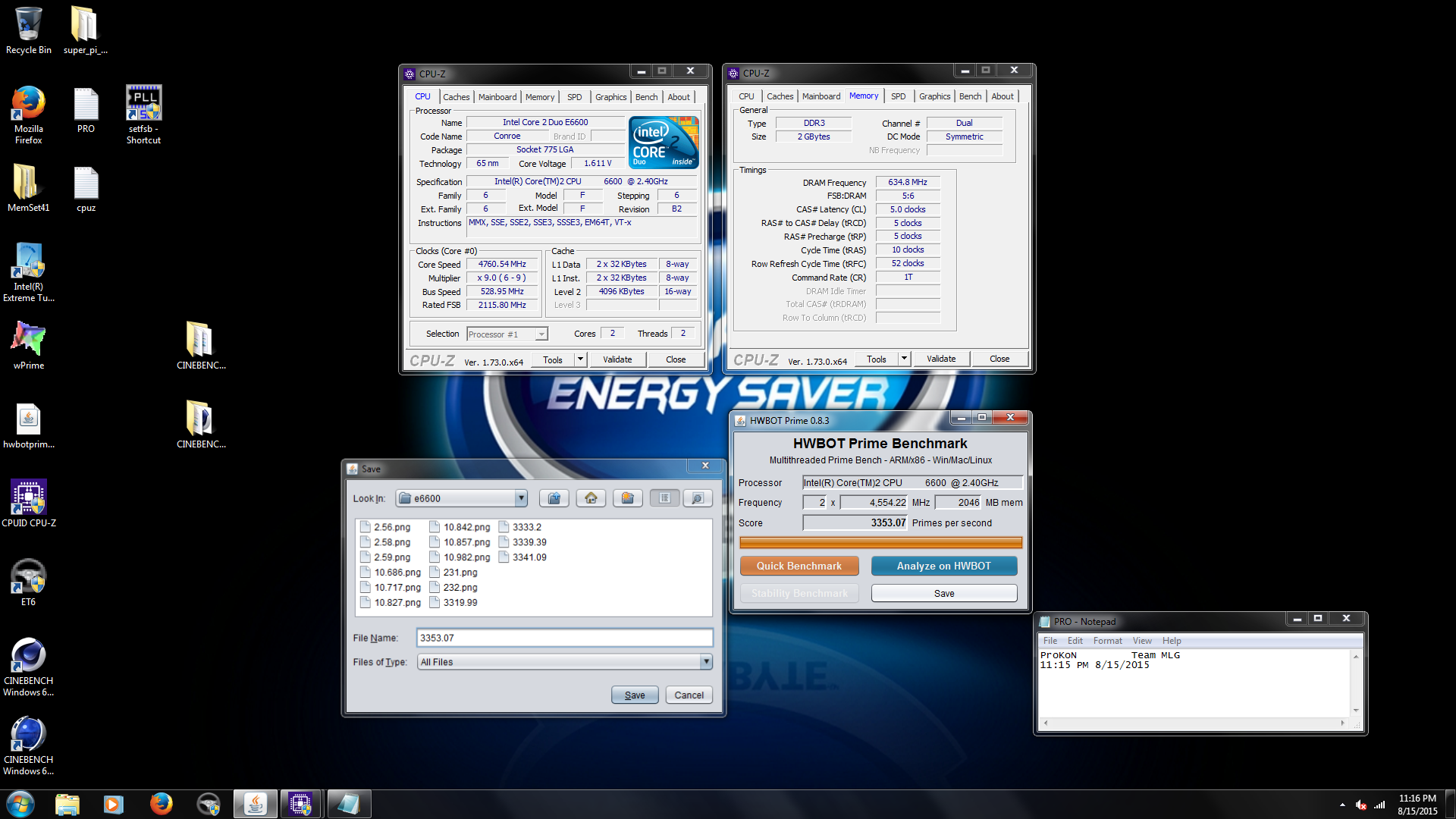Open the Recycle Bin desktop icon
The width and height of the screenshot is (1456, 819).
[29, 30]
